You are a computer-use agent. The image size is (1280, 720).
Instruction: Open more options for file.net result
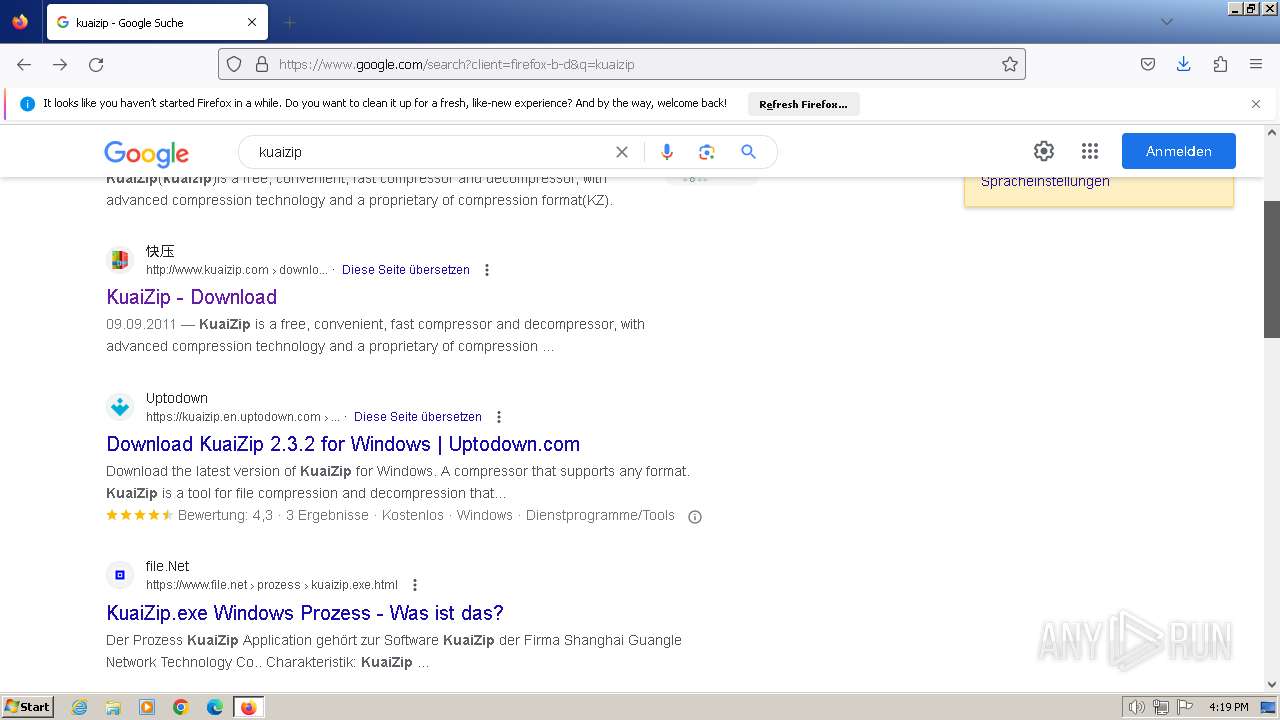click(x=415, y=585)
